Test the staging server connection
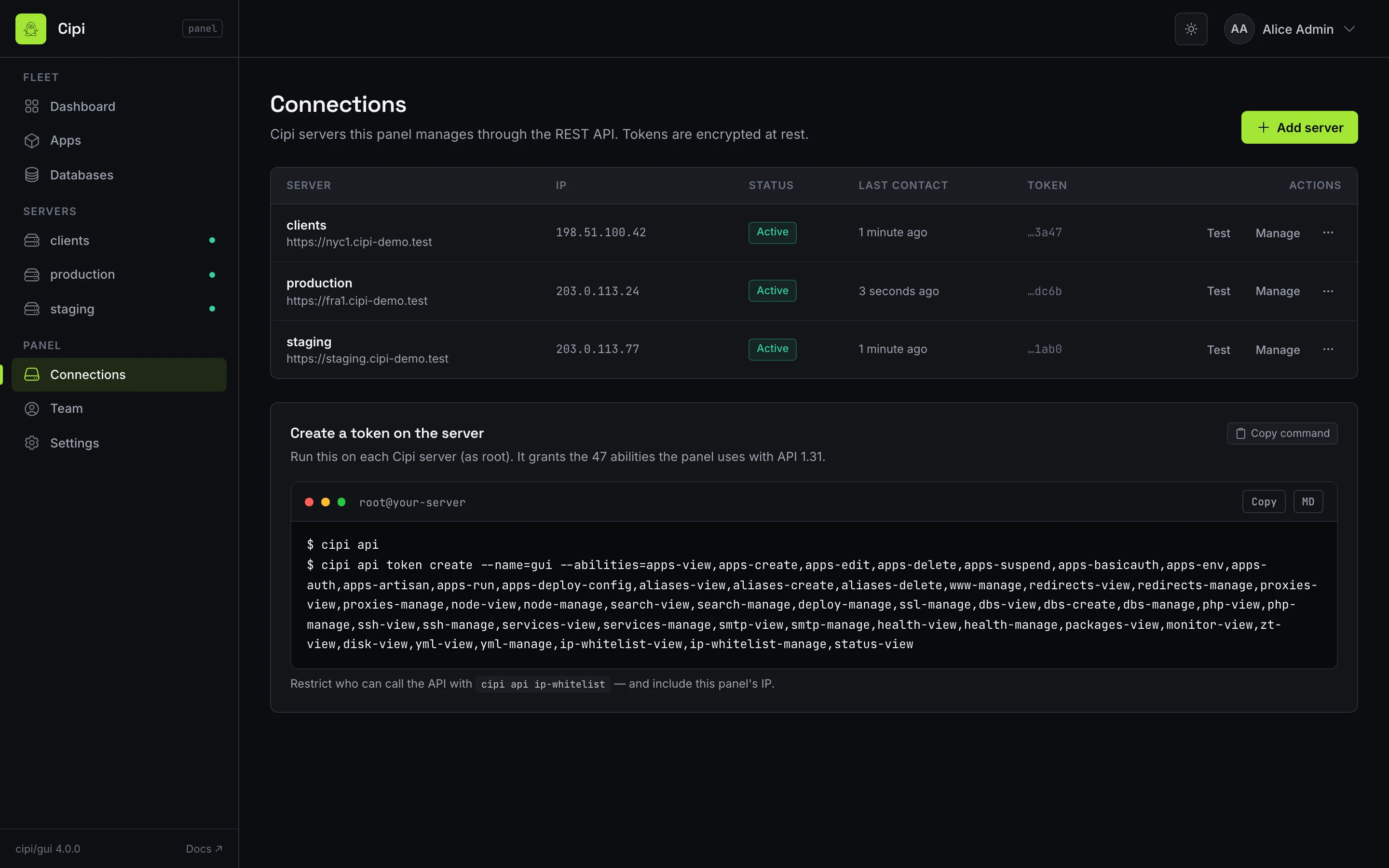Image resolution: width=1389 pixels, height=868 pixels. [x=1219, y=350]
